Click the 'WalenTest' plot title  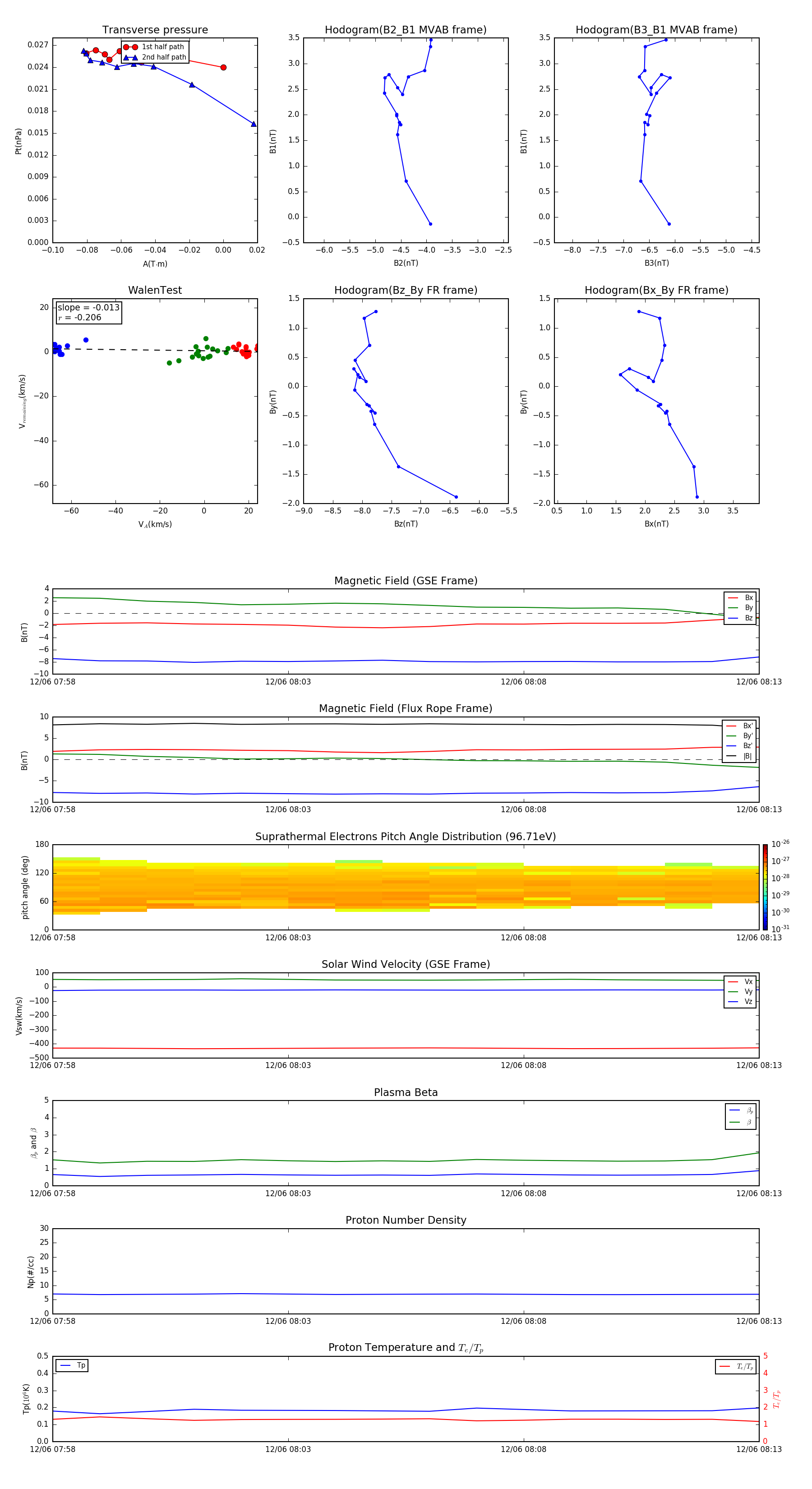[x=155, y=290]
